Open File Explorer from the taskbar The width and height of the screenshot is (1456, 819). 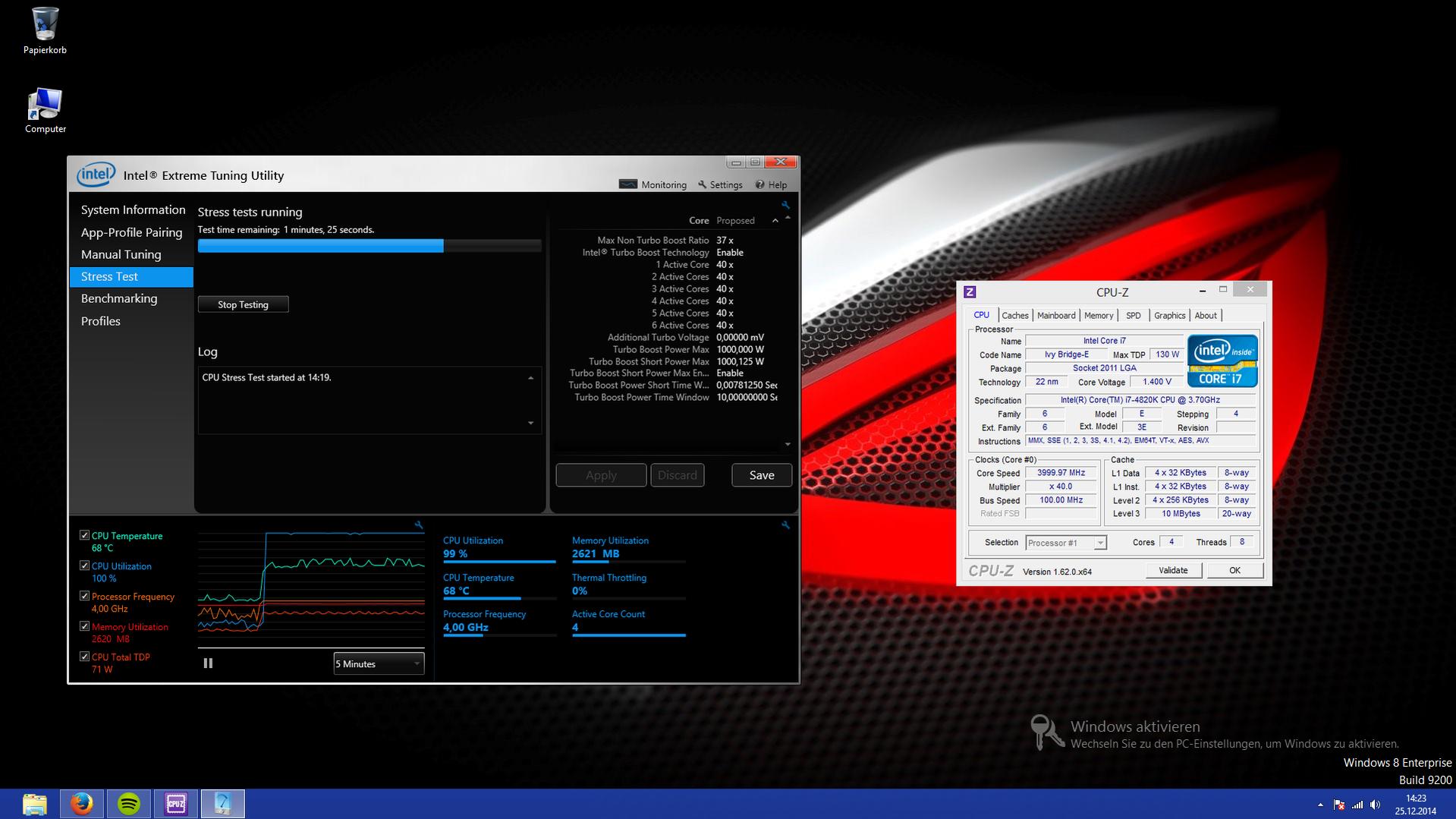tap(34, 804)
